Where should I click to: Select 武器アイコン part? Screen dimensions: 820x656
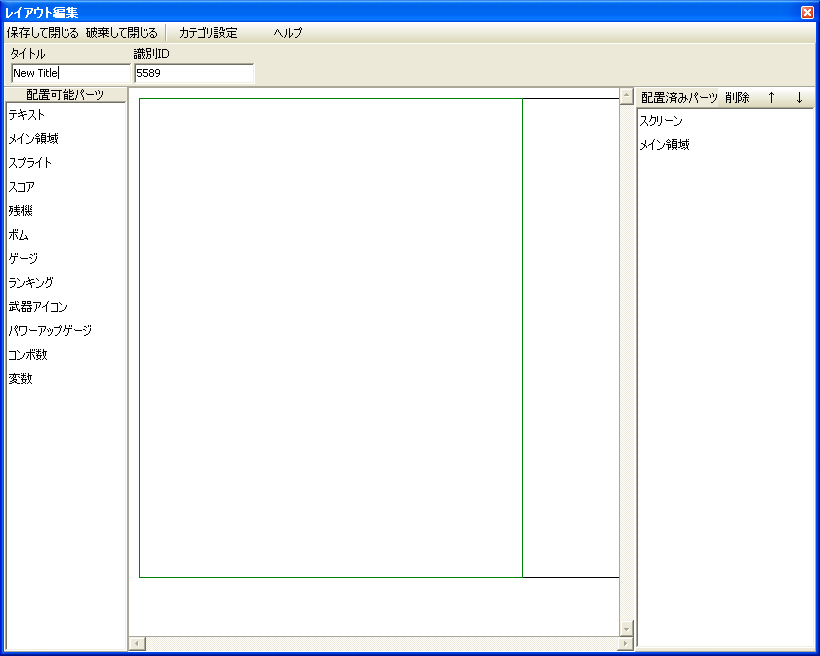[x=66, y=307]
